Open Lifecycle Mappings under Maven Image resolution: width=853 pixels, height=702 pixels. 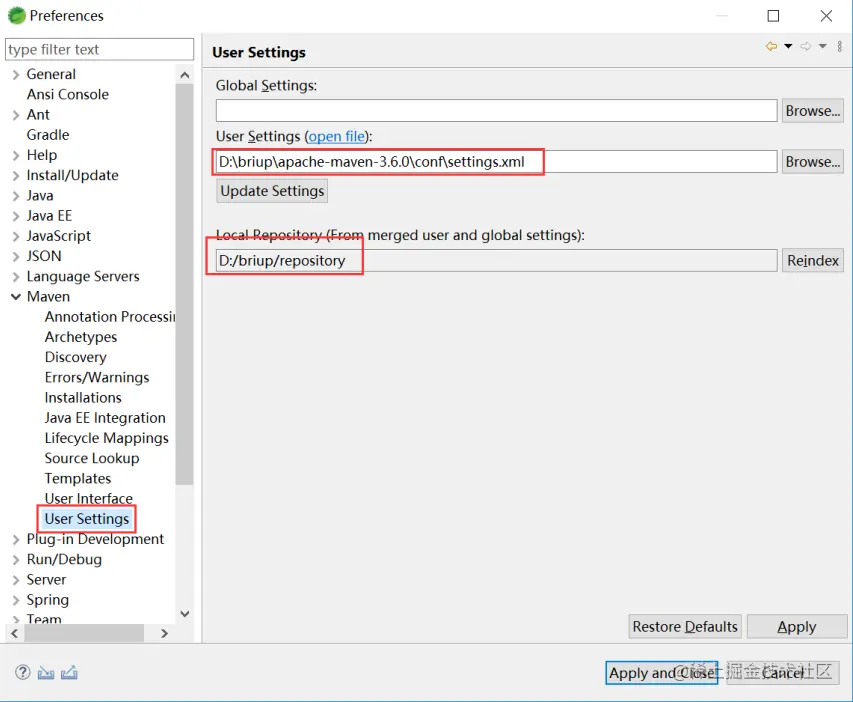click(x=107, y=438)
